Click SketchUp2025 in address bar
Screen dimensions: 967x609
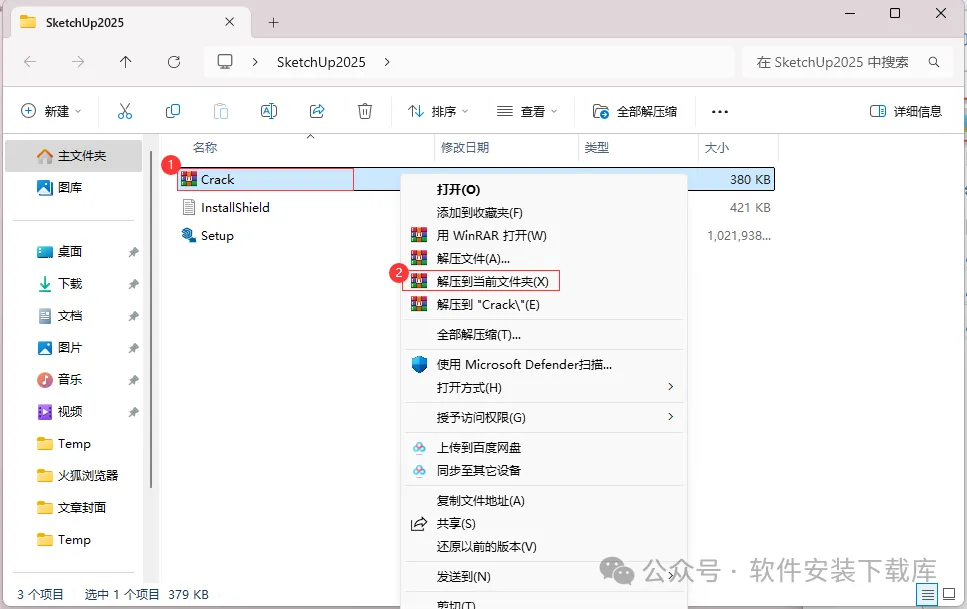click(321, 62)
